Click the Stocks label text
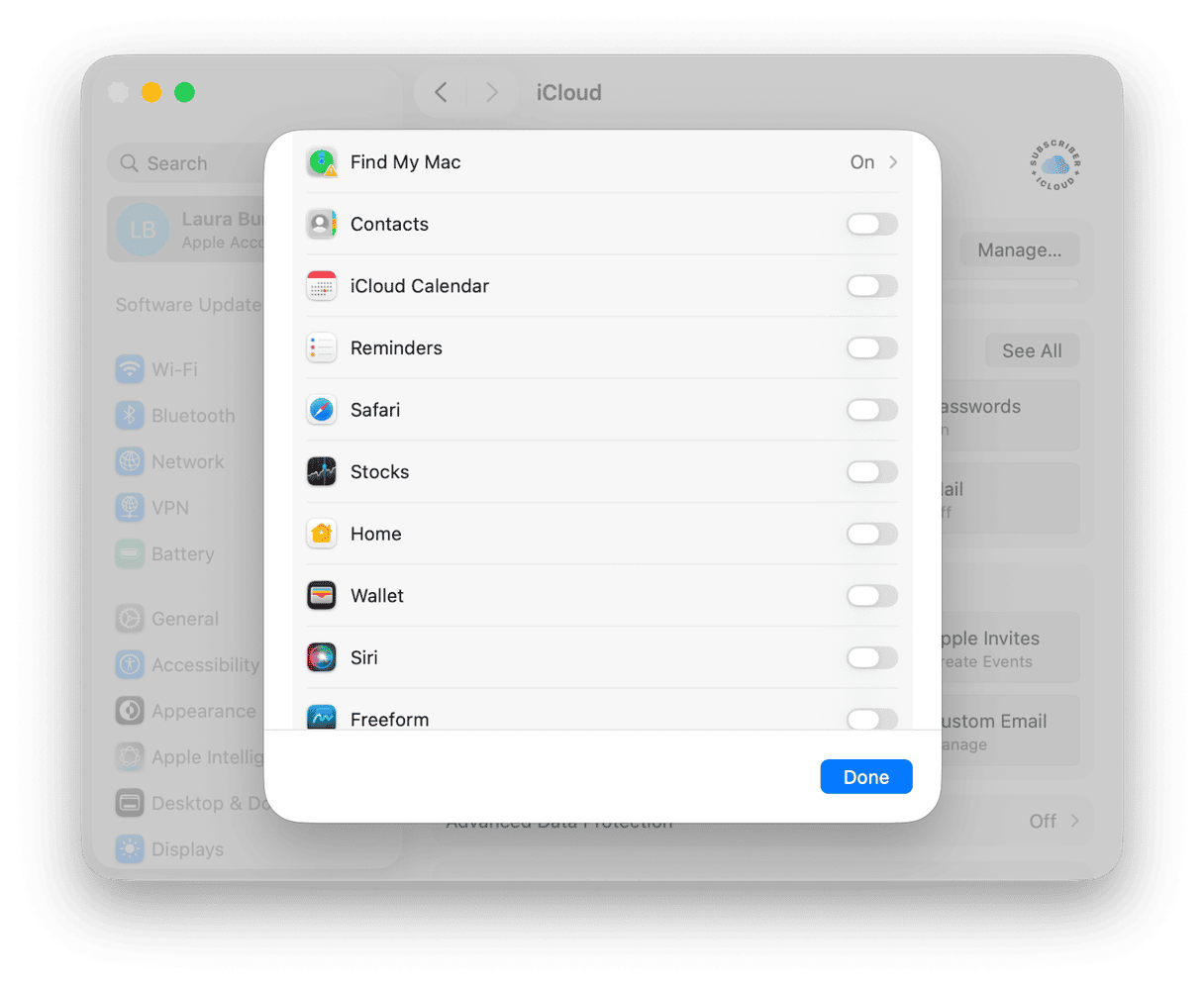Viewport: 1204px width, 987px height. tap(380, 471)
